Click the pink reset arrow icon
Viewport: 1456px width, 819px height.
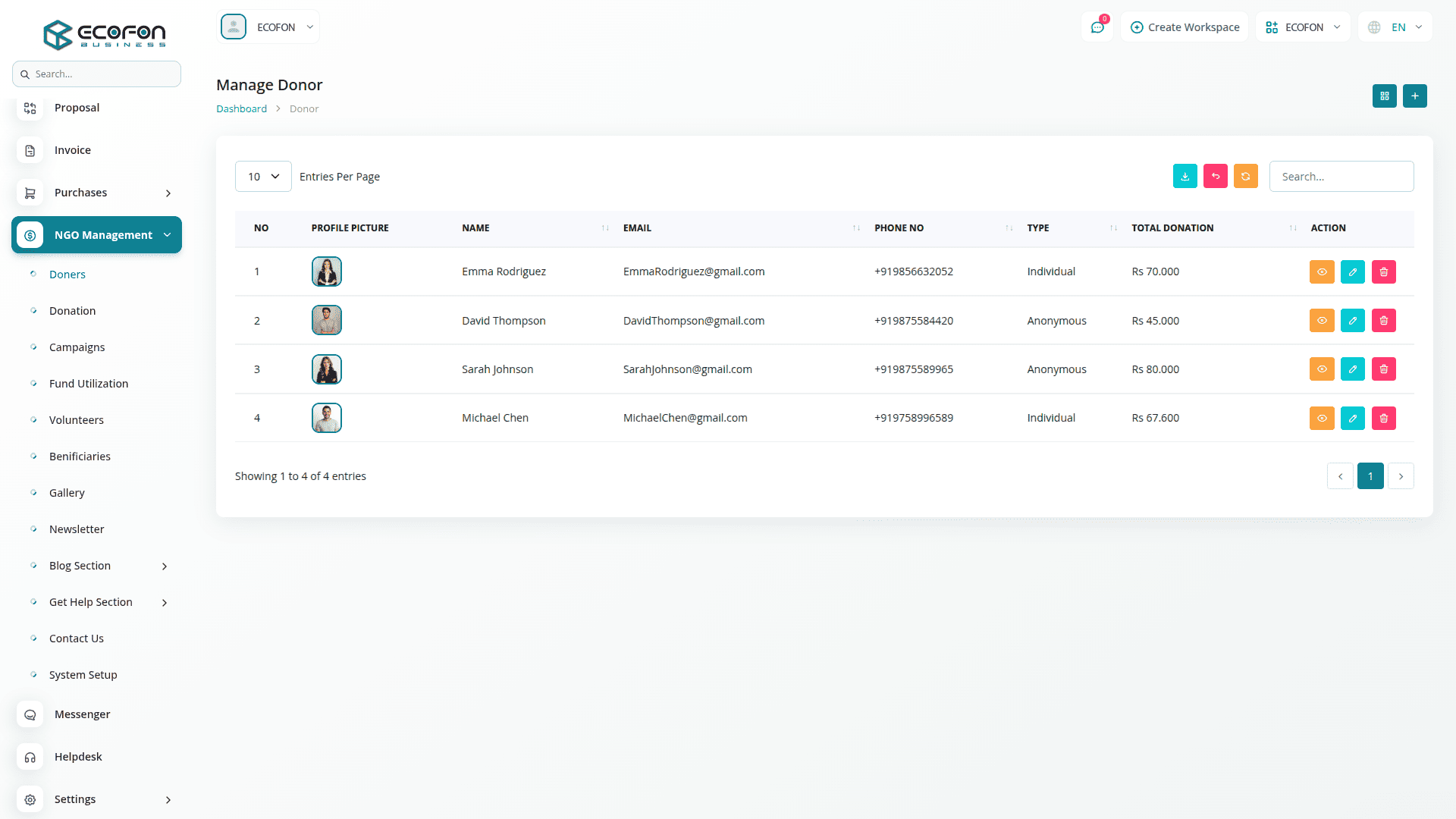[x=1215, y=176]
